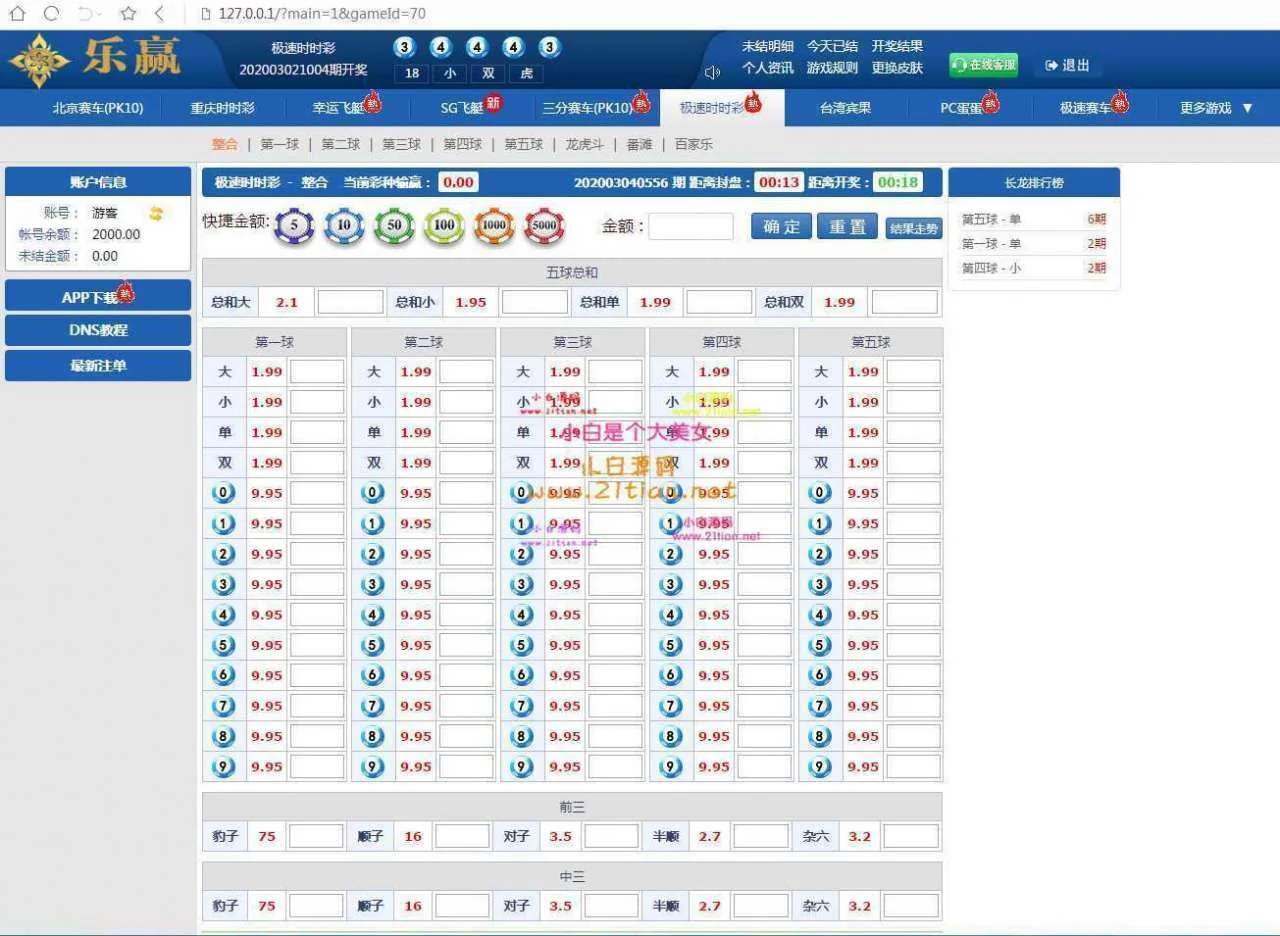This screenshot has height=936, width=1280.
Task: Select the 10 quick-amount chip
Action: [344, 227]
